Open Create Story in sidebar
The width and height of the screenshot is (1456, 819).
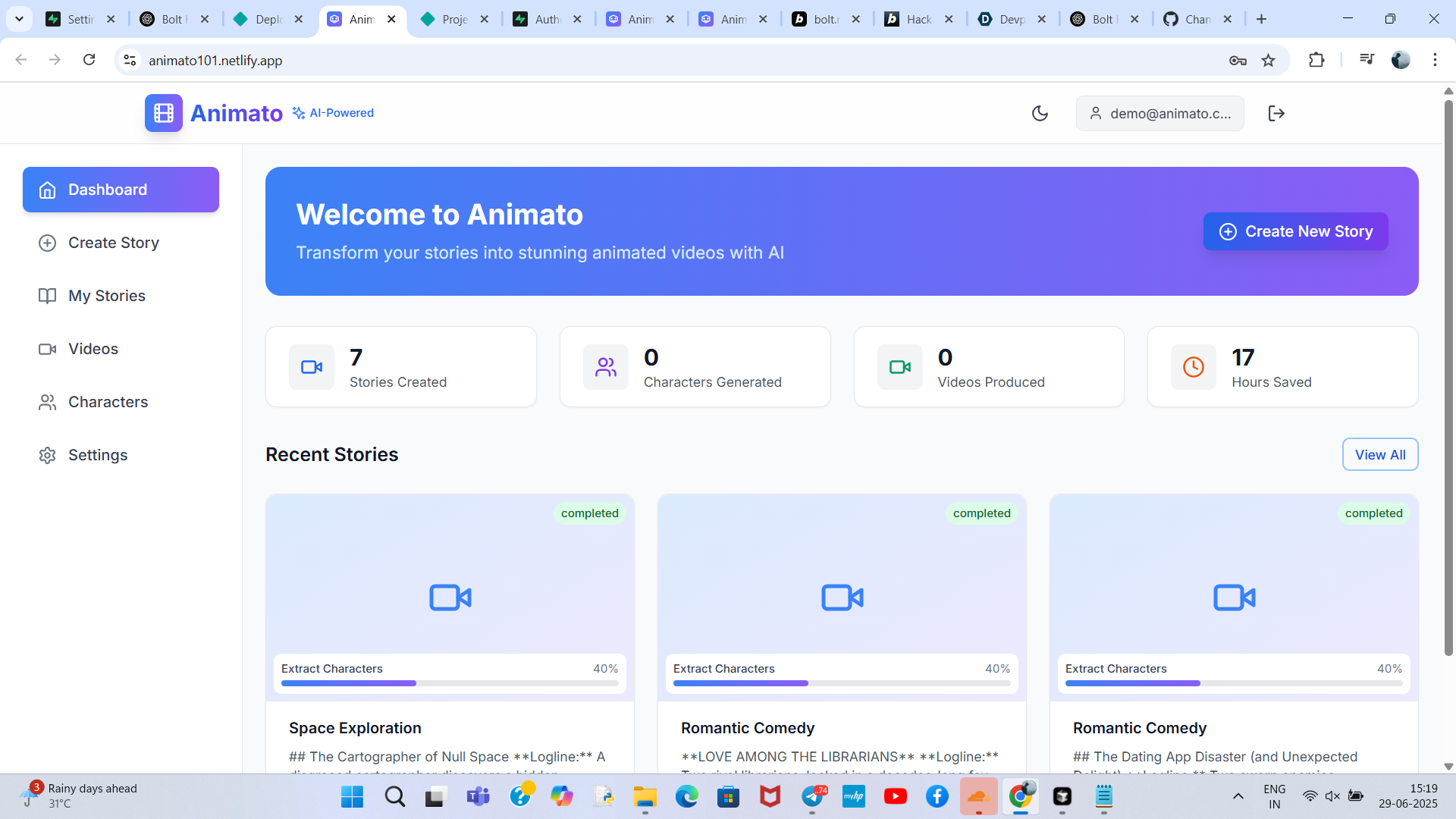click(113, 243)
